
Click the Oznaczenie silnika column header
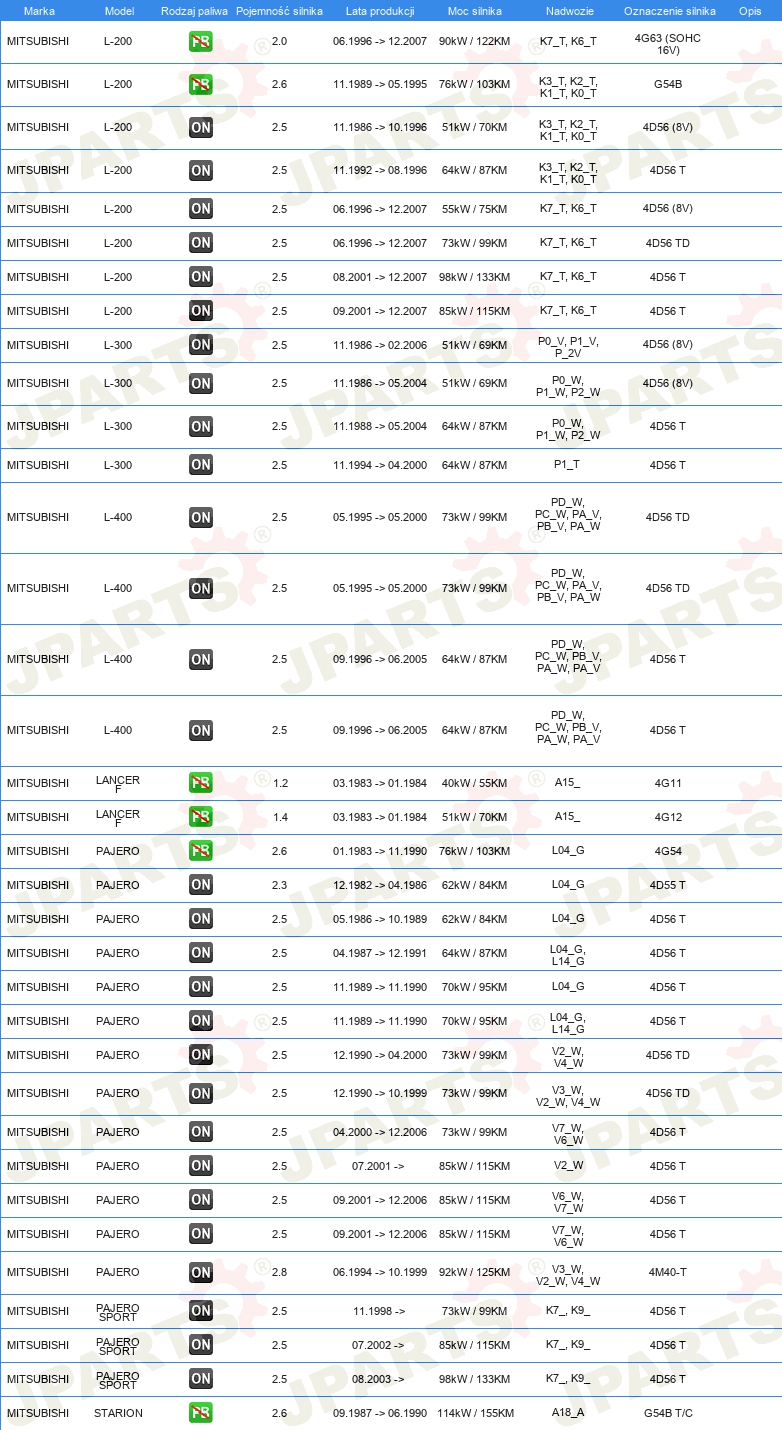670,11
